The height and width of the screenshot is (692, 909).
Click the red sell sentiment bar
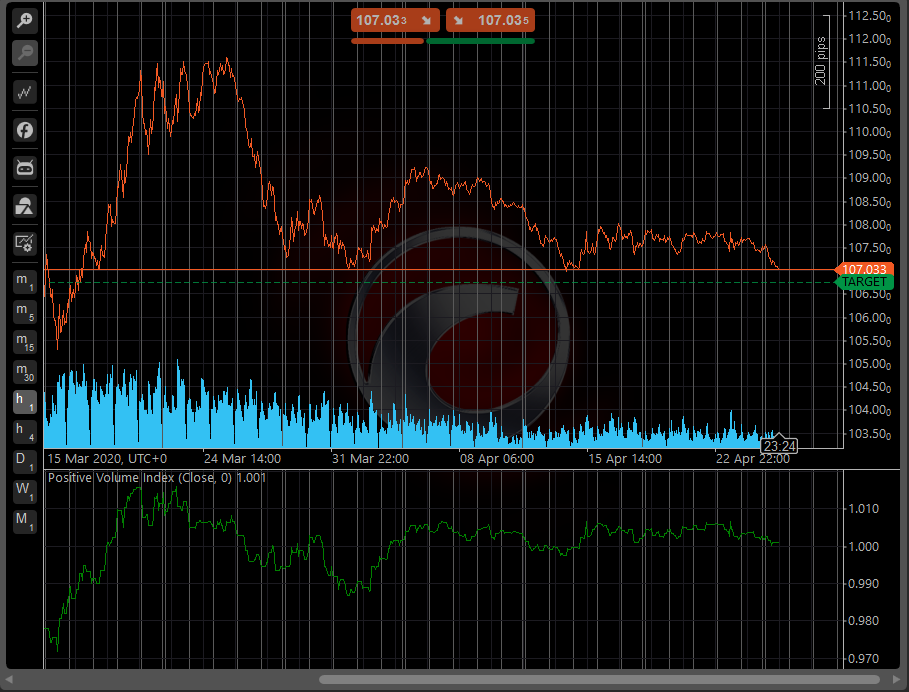[387, 41]
